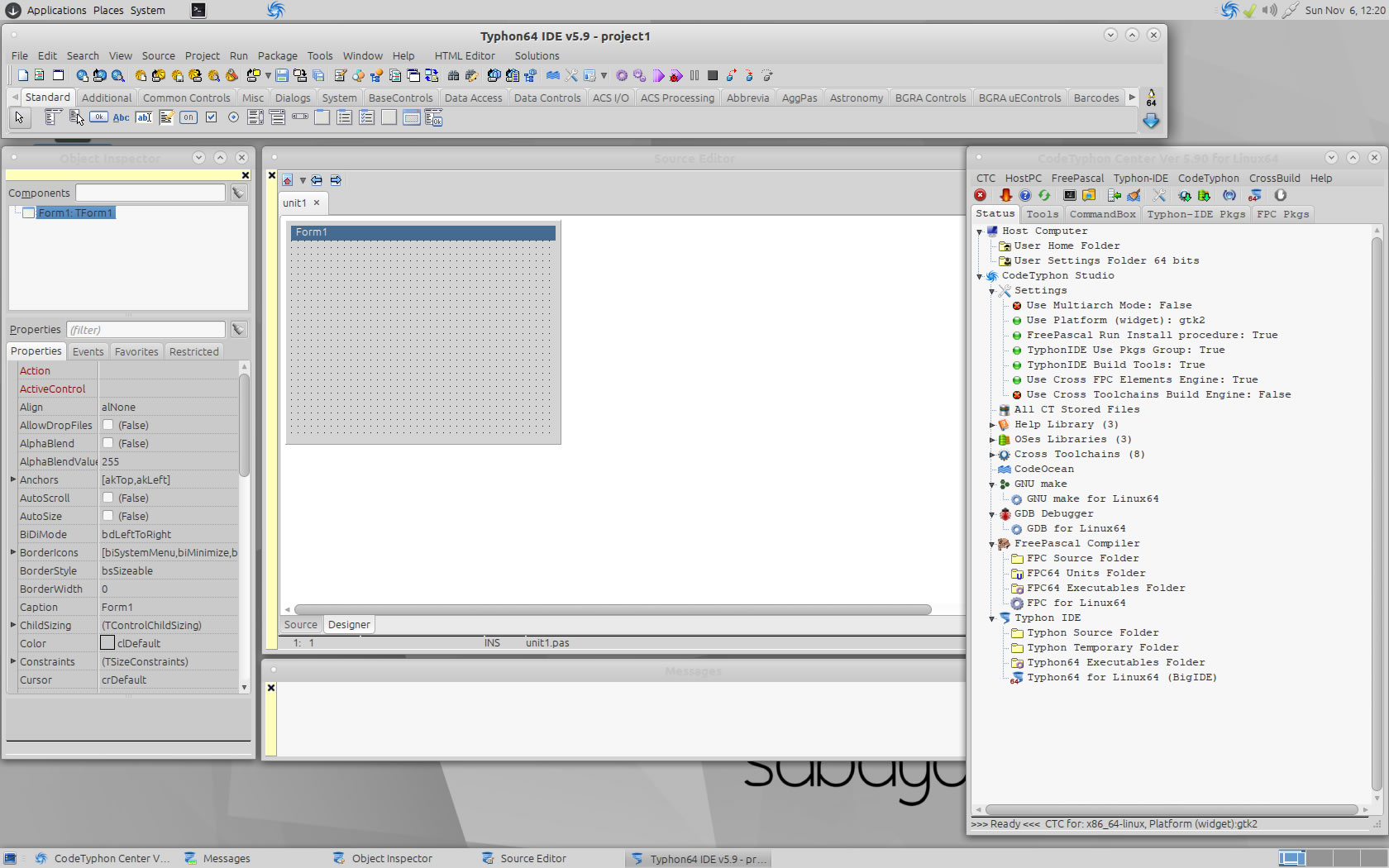Image resolution: width=1389 pixels, height=868 pixels.
Task: Click the jump forward arrow in the Source Editor
Action: (336, 180)
